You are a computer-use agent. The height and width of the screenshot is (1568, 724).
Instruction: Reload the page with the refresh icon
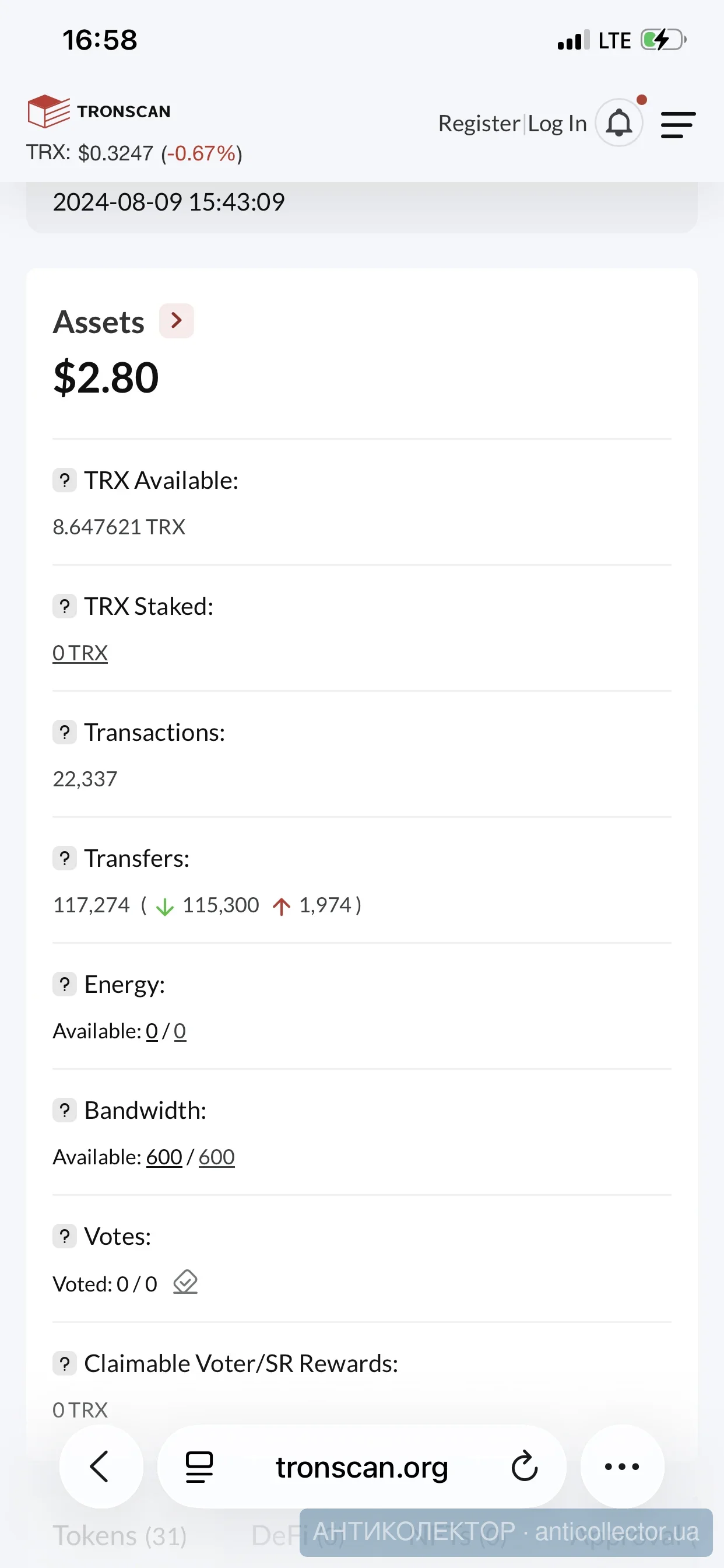point(525,1466)
